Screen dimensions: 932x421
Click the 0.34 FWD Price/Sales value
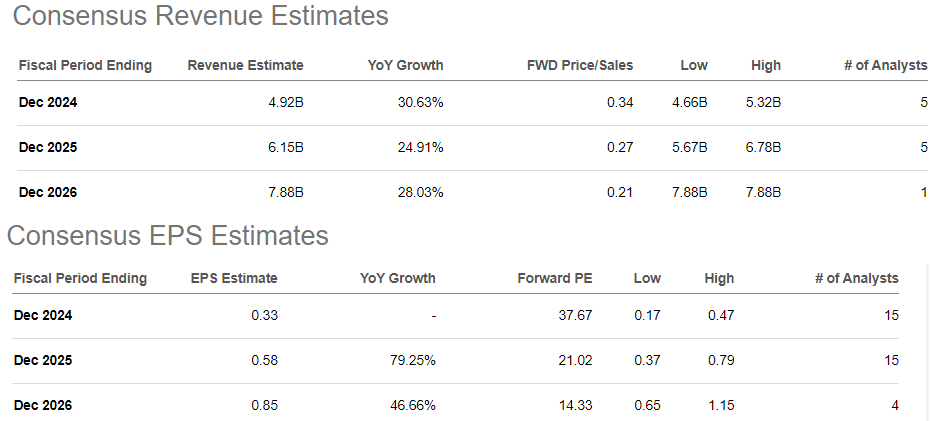click(x=620, y=101)
